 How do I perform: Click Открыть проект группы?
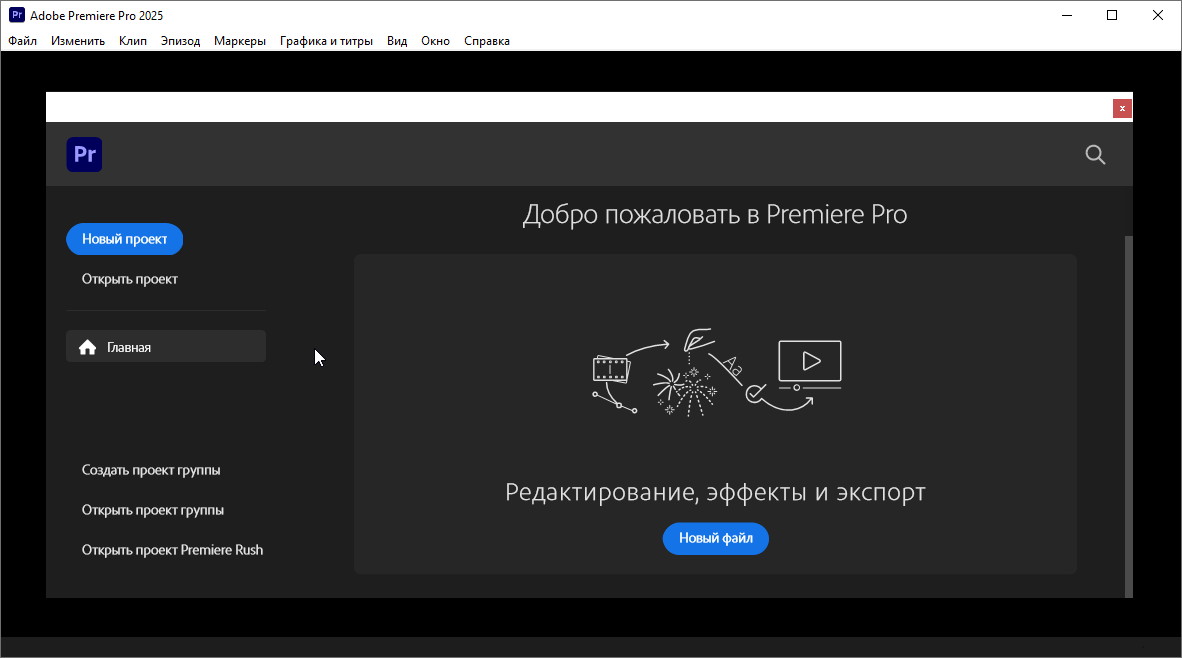click(153, 510)
